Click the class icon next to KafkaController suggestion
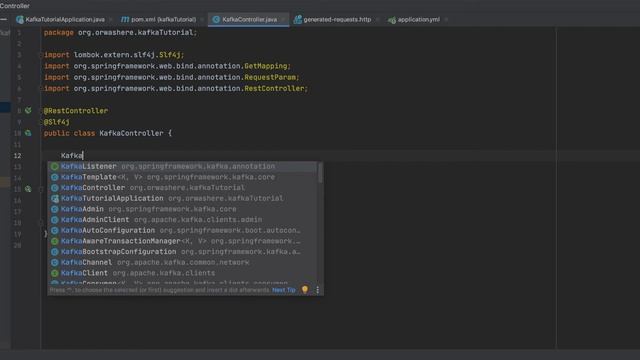640x360 pixels. click(x=55, y=188)
